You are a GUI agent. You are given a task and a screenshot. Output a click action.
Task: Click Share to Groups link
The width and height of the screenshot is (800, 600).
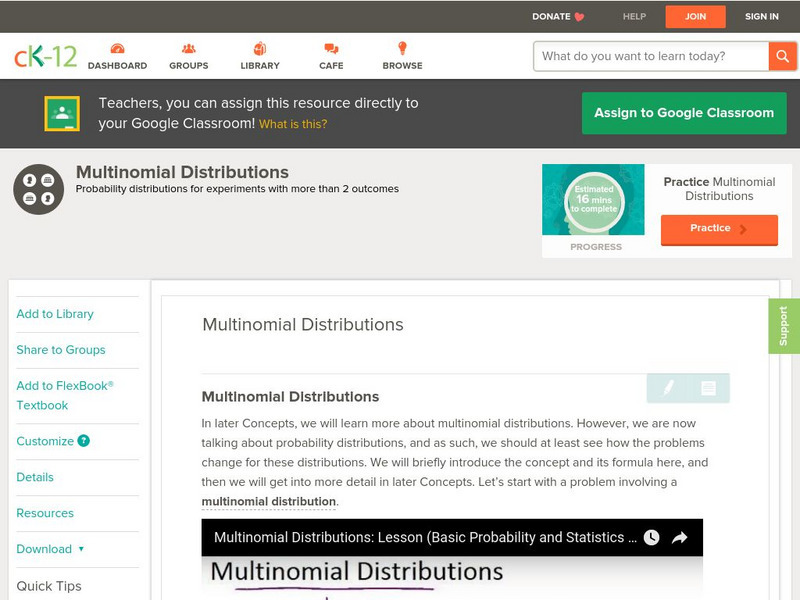(x=61, y=349)
